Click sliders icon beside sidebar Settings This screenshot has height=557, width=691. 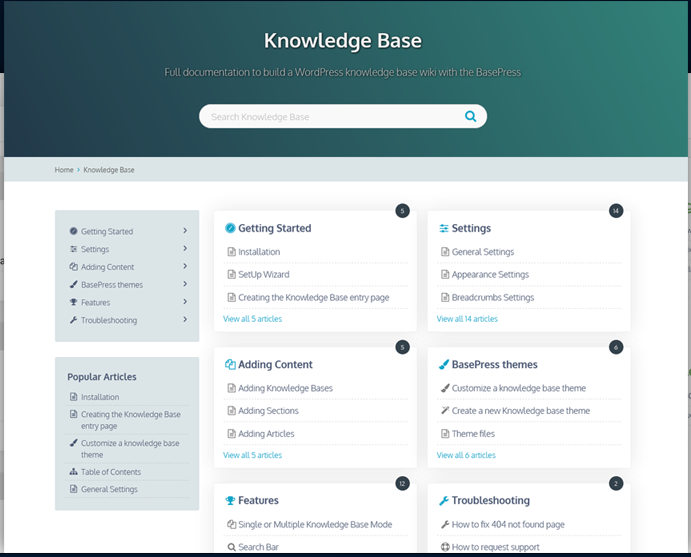tap(73, 249)
